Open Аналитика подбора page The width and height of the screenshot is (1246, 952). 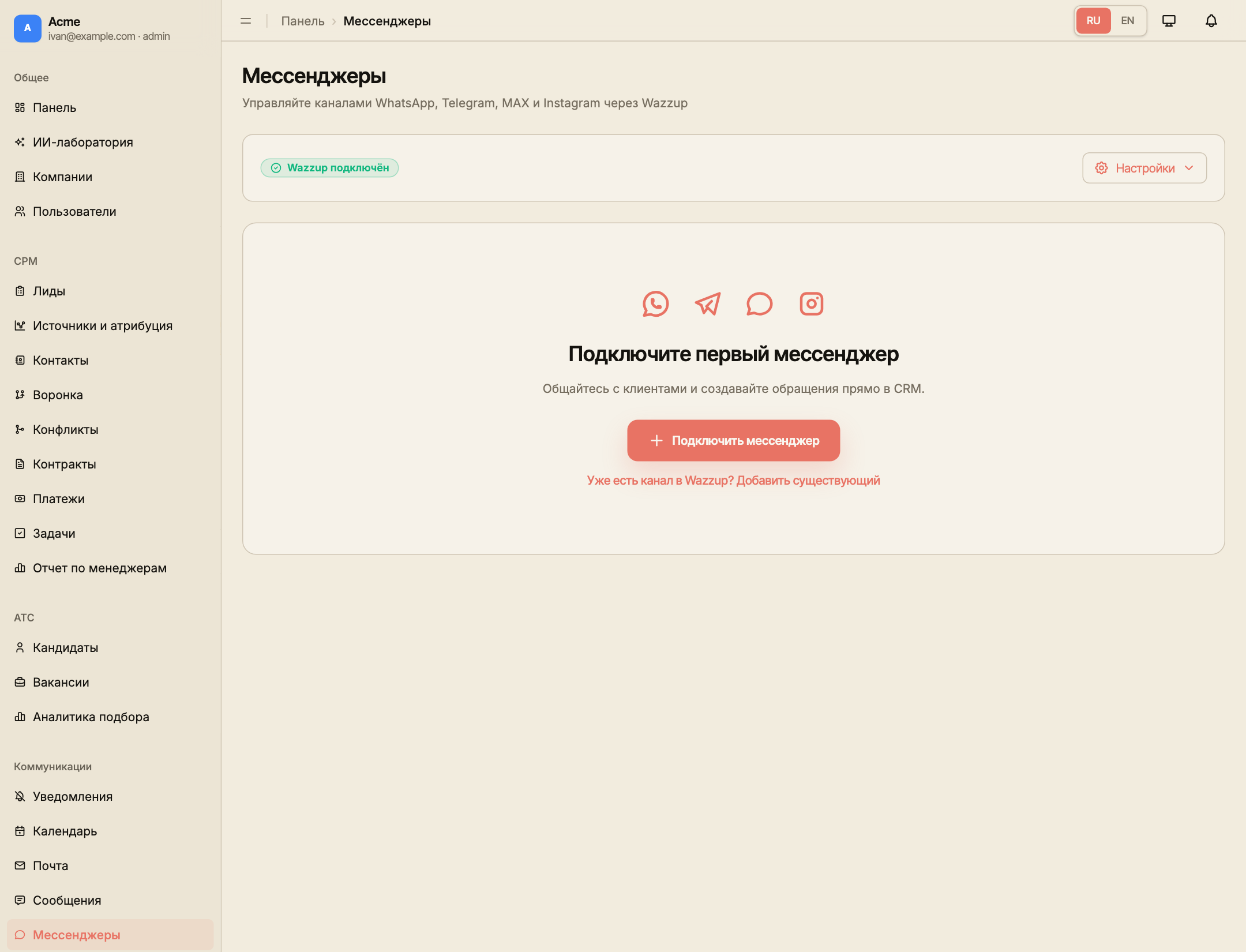110,717
